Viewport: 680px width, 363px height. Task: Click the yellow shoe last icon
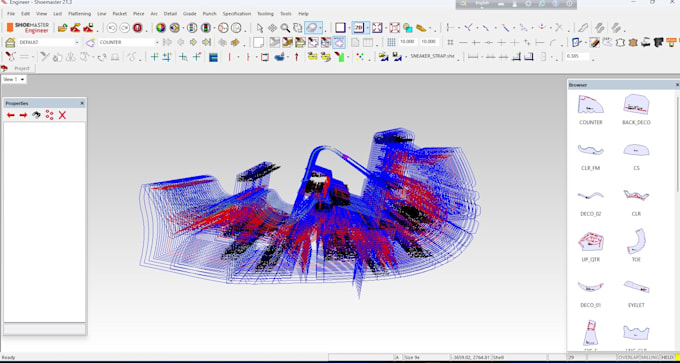click(421, 28)
